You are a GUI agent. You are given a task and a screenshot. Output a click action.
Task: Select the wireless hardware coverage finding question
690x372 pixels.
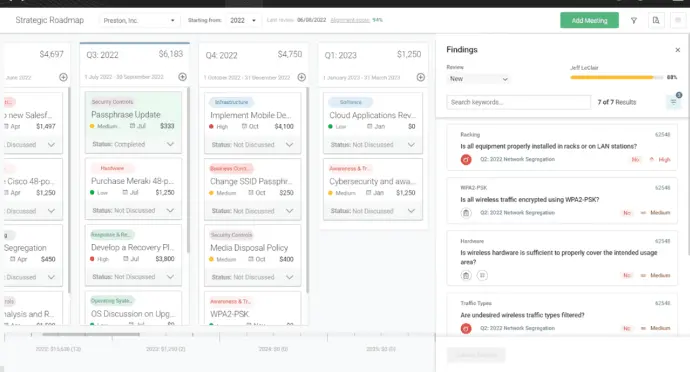coord(559,257)
